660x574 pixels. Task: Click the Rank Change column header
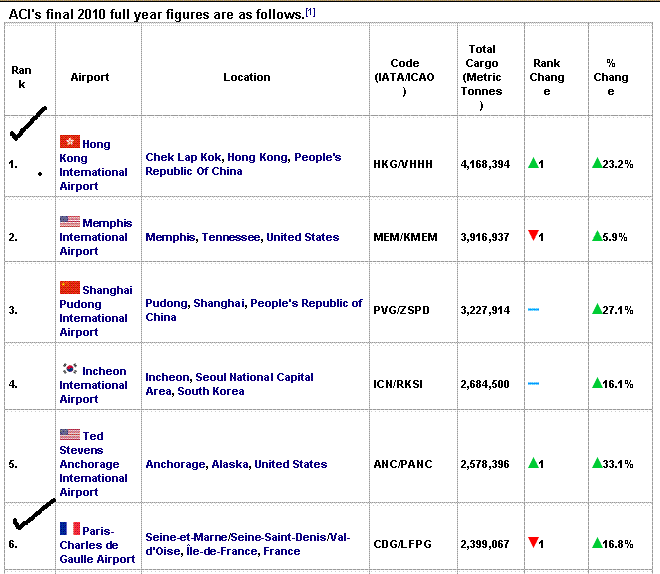coord(547,77)
